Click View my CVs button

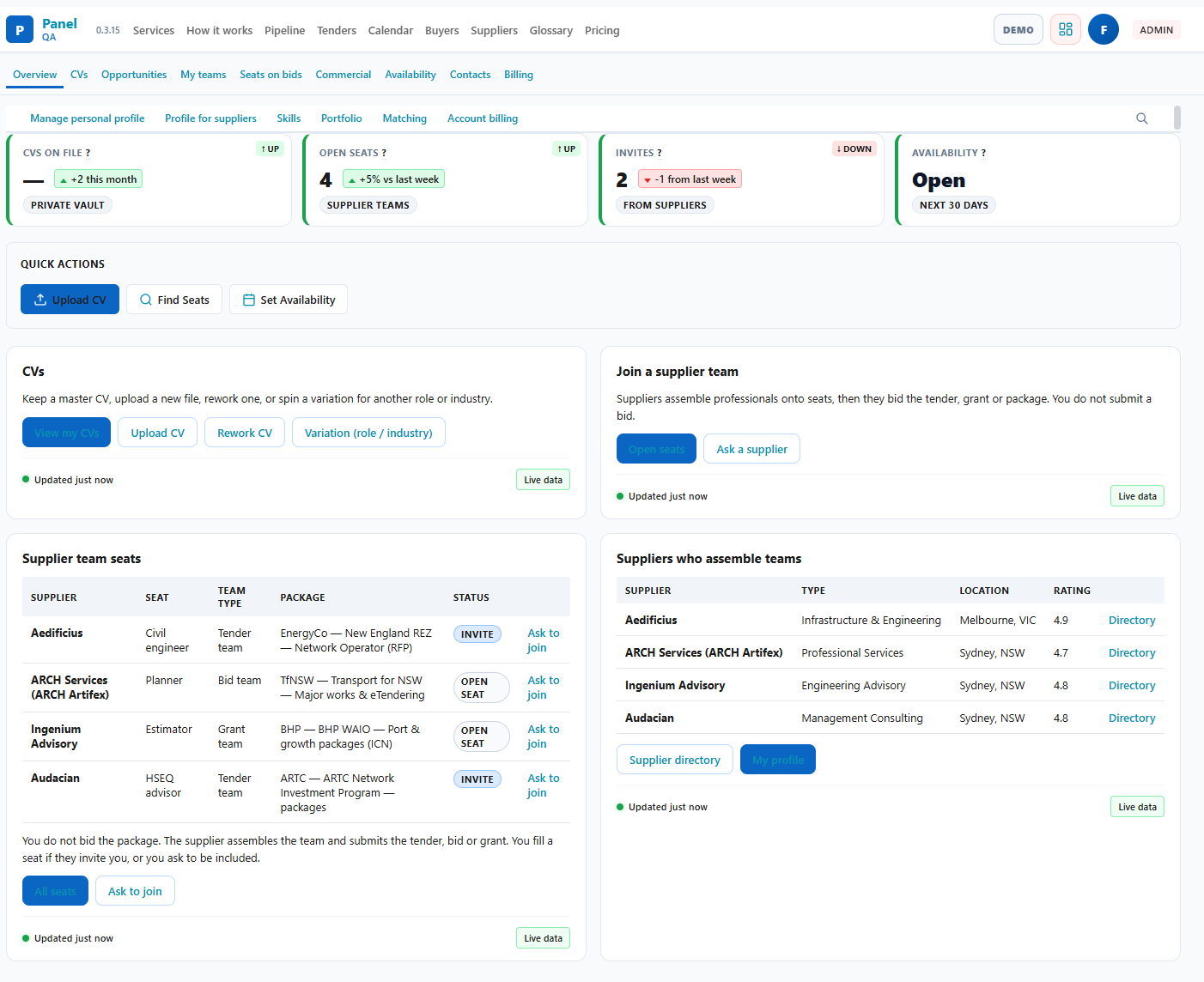pyautogui.click(x=66, y=433)
